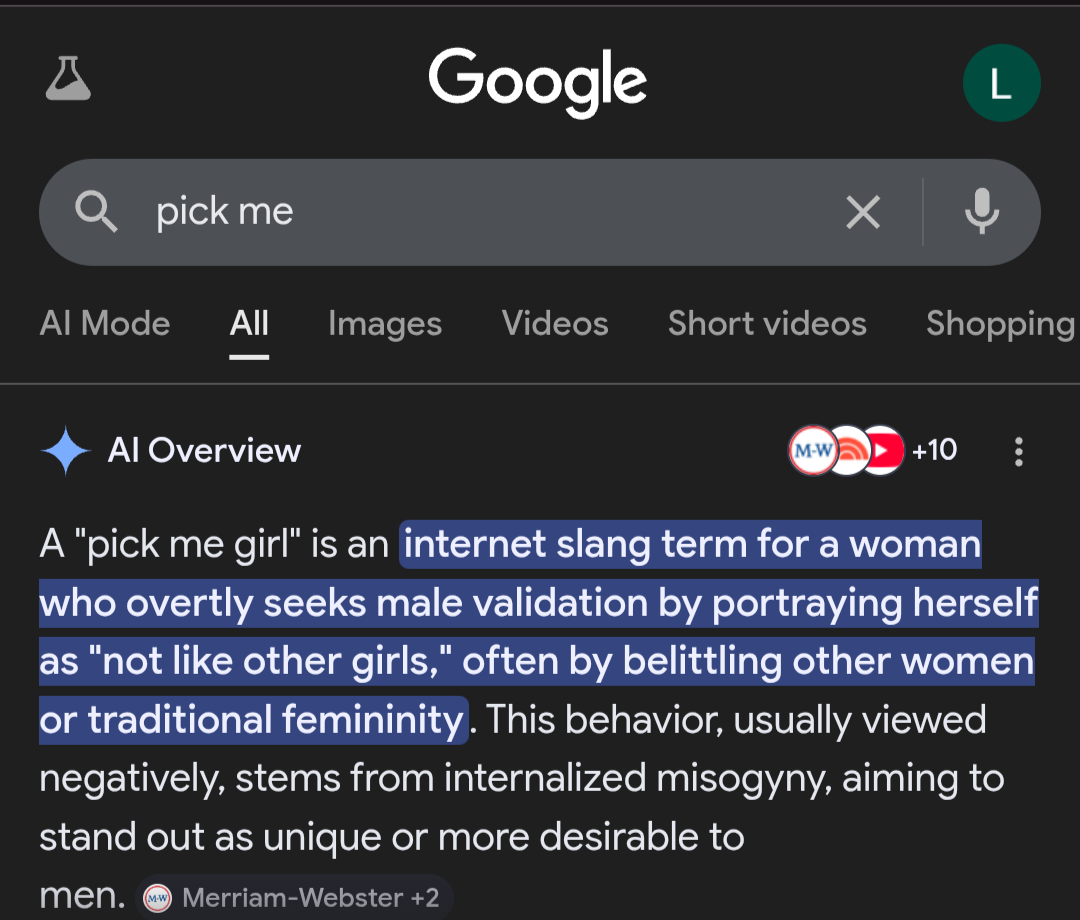Open the Merriam-Webster source icon in header
This screenshot has height=920, width=1080.
[x=812, y=451]
